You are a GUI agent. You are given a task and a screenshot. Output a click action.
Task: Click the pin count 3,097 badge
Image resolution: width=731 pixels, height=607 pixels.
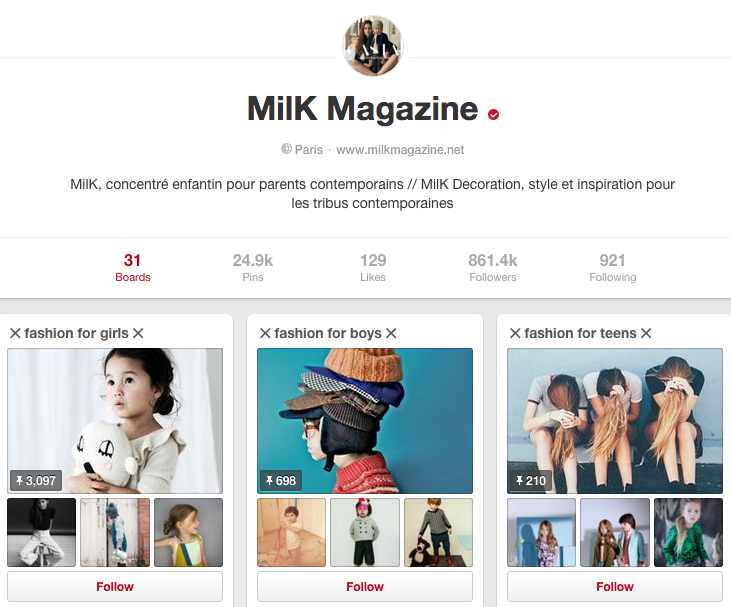pyautogui.click(x=36, y=480)
